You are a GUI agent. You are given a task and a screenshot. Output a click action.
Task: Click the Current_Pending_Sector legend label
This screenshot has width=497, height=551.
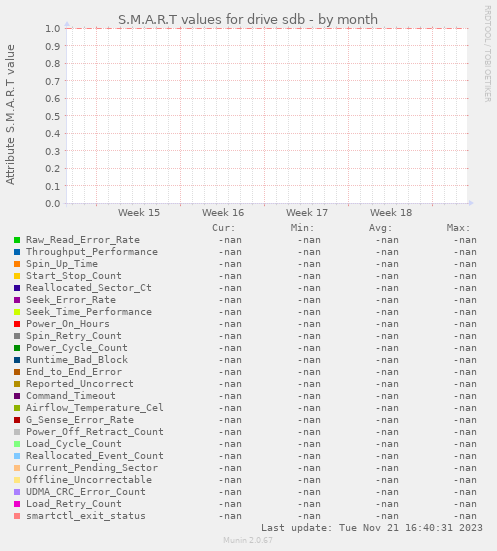tap(92, 468)
